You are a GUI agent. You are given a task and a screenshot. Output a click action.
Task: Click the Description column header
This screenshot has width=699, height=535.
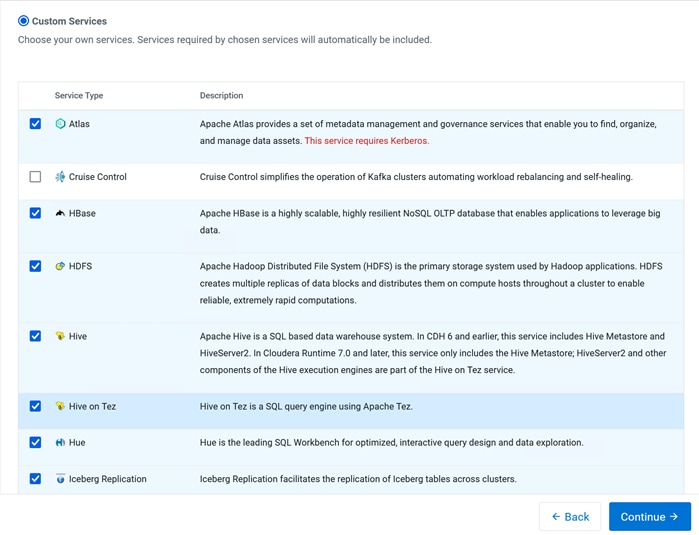click(x=222, y=95)
